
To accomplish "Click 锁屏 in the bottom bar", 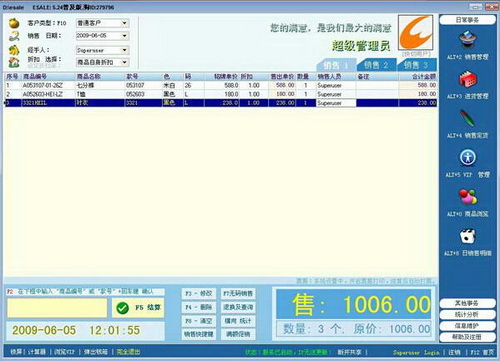I will [16, 352].
